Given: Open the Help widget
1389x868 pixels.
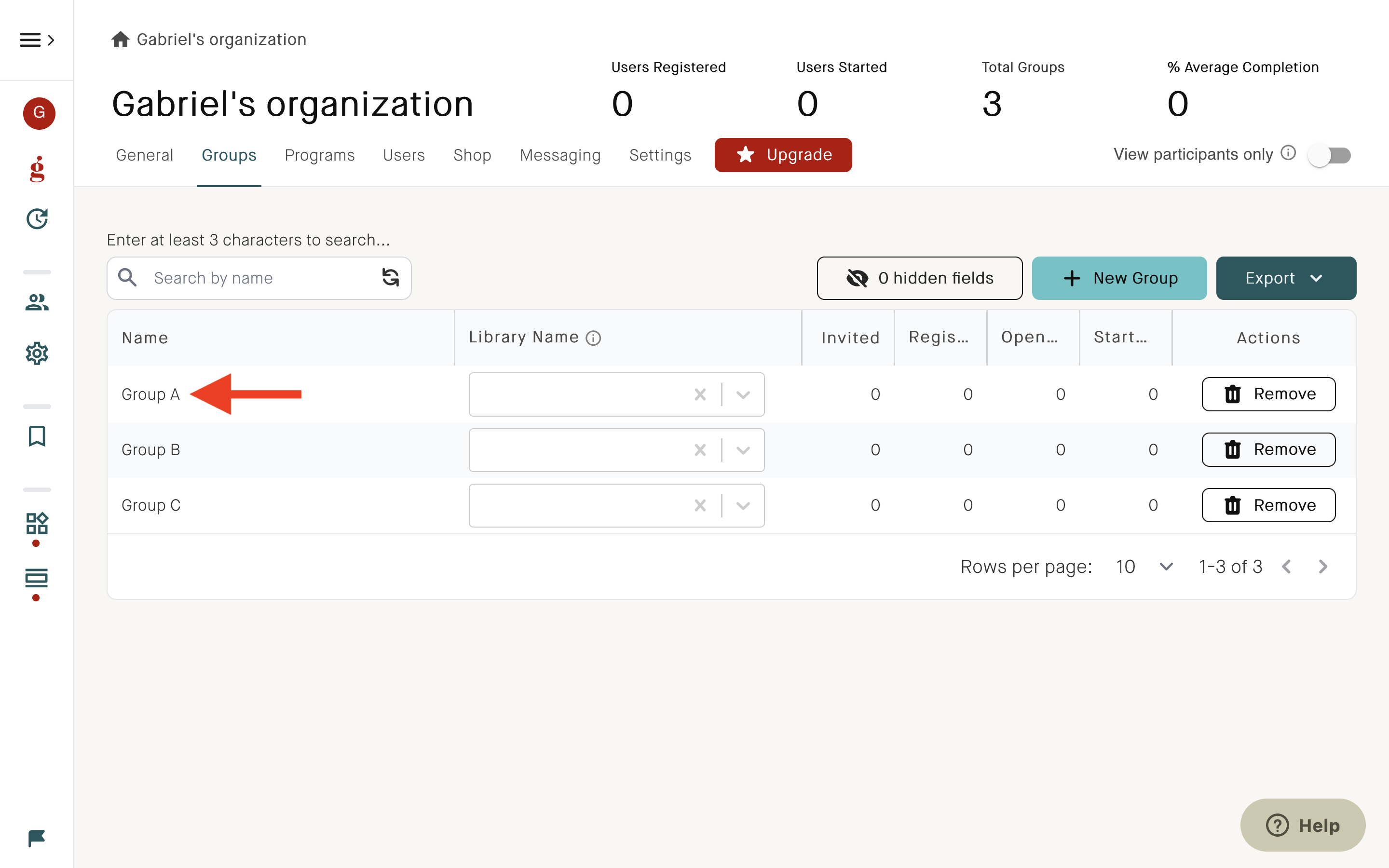Looking at the screenshot, I should coord(1303,826).
